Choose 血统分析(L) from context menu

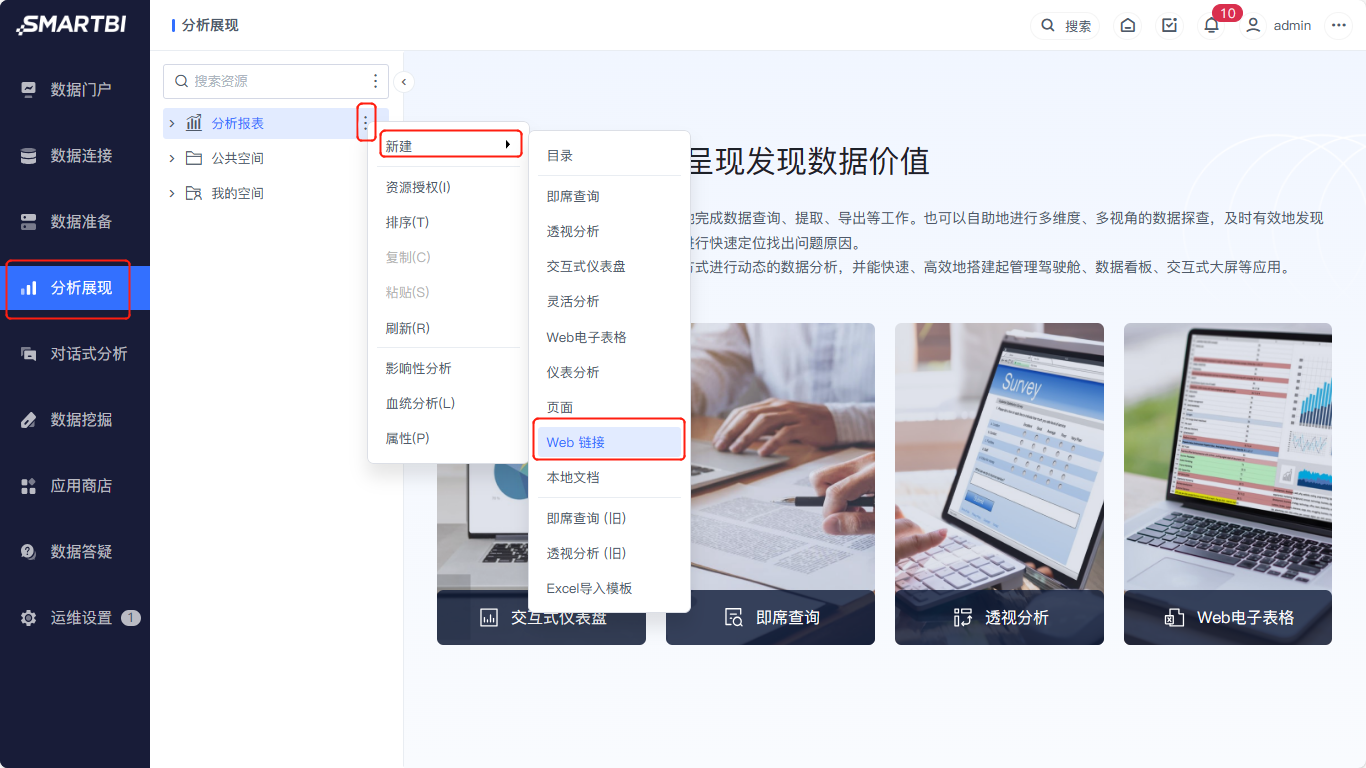pyautogui.click(x=449, y=403)
